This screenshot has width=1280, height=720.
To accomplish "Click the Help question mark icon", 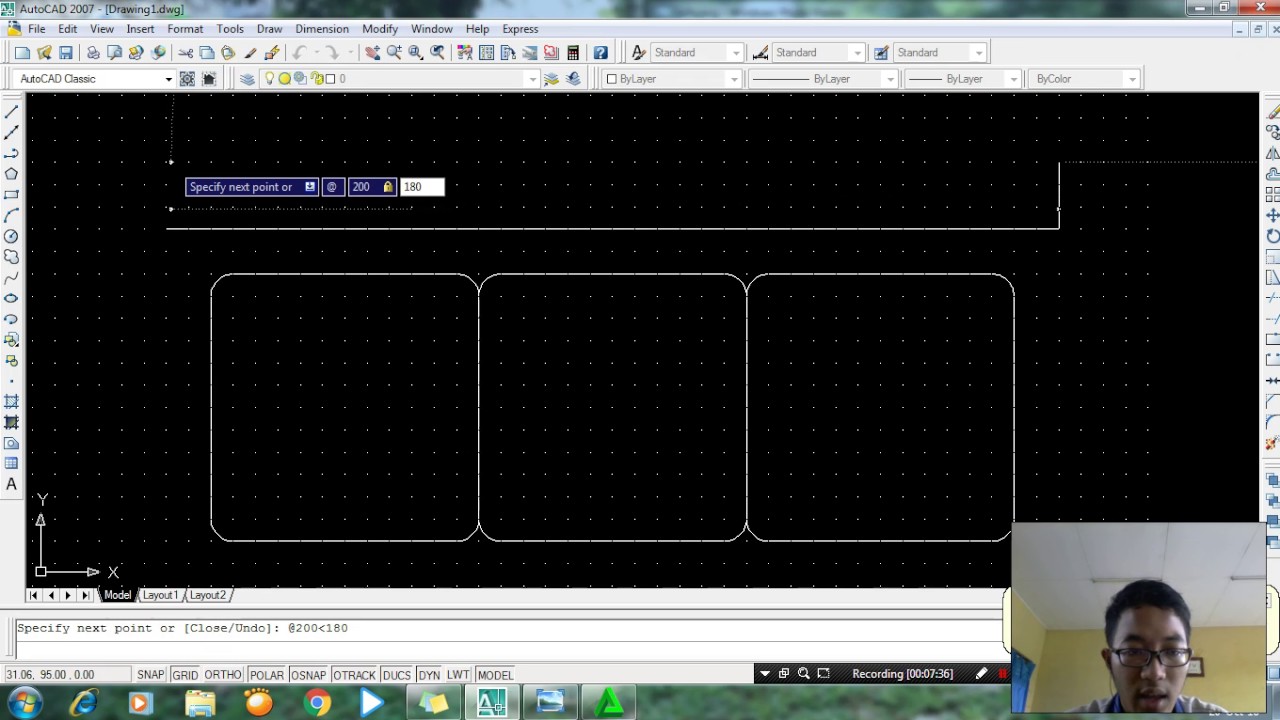I will (x=600, y=53).
